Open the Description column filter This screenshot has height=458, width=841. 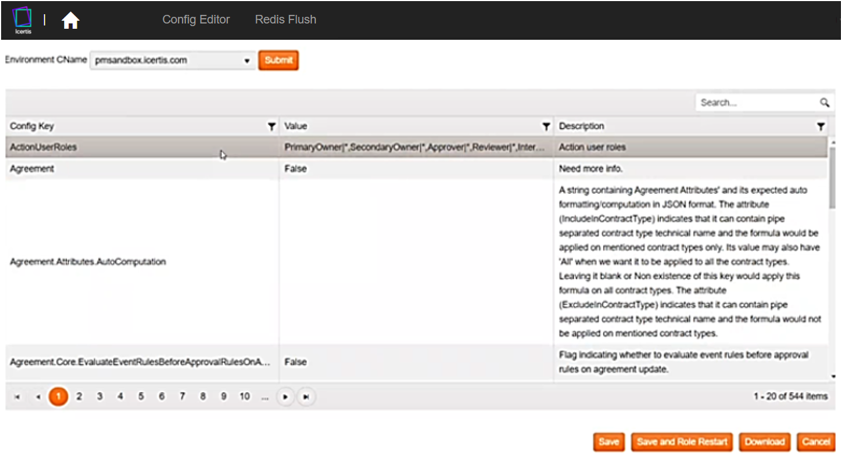pyautogui.click(x=820, y=127)
